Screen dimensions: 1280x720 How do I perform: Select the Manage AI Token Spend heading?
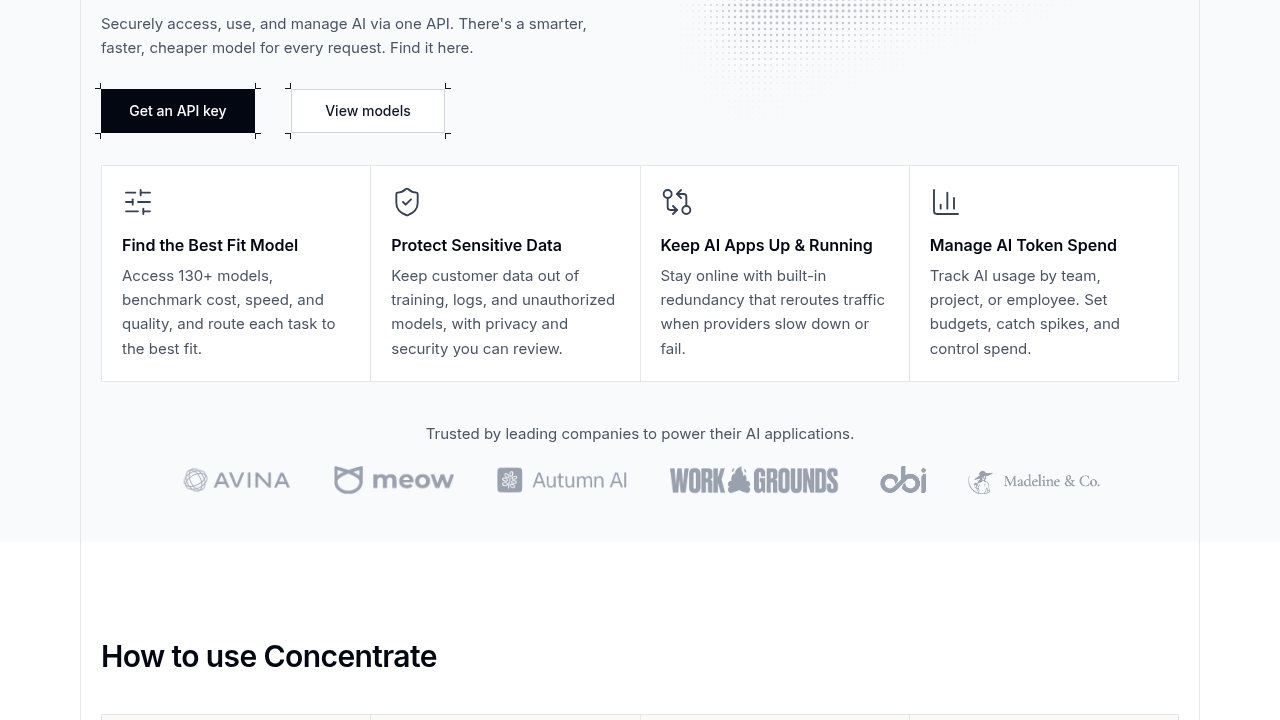[1023, 245]
